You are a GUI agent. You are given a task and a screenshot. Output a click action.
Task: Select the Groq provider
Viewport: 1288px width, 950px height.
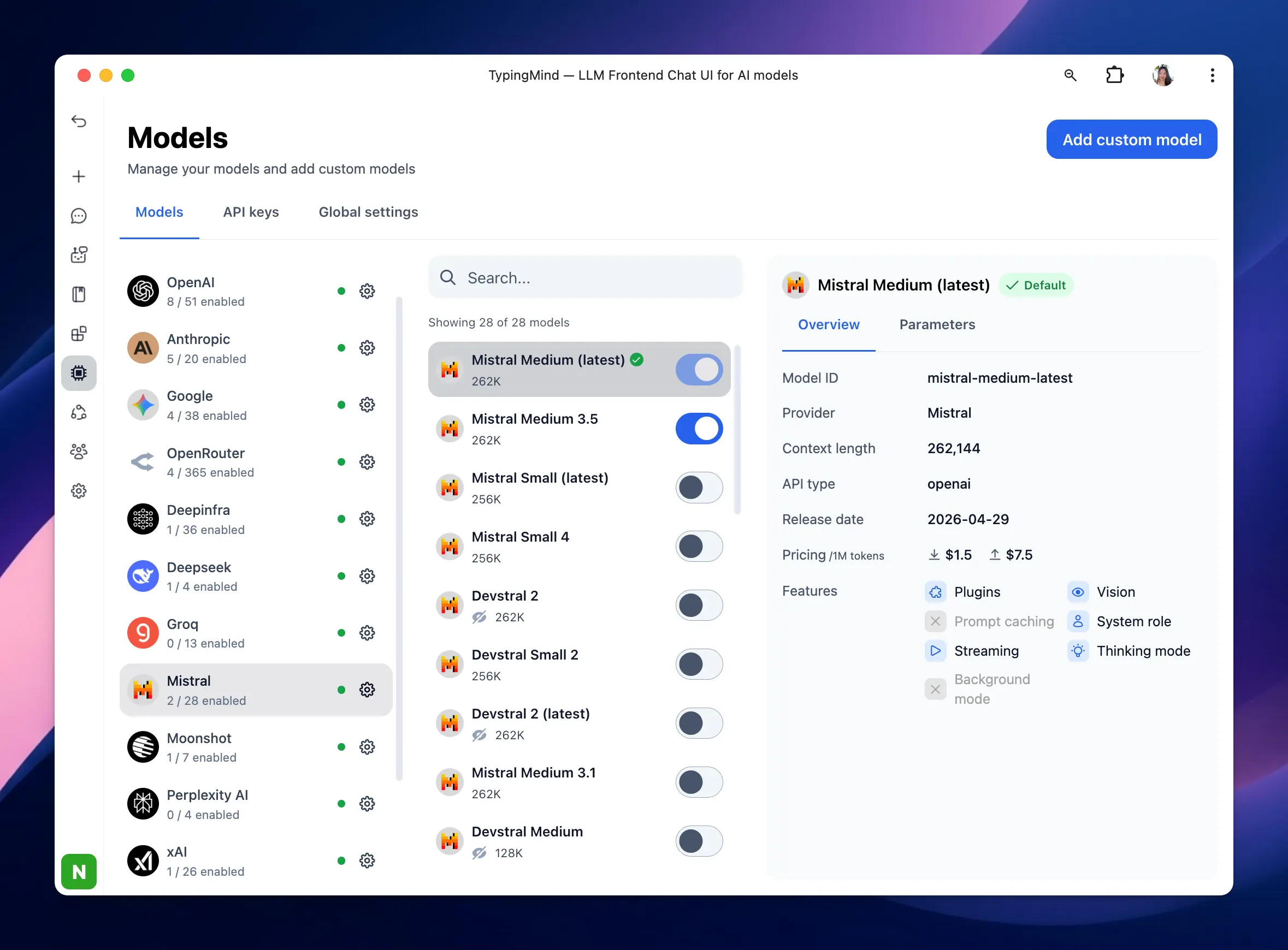tap(256, 633)
